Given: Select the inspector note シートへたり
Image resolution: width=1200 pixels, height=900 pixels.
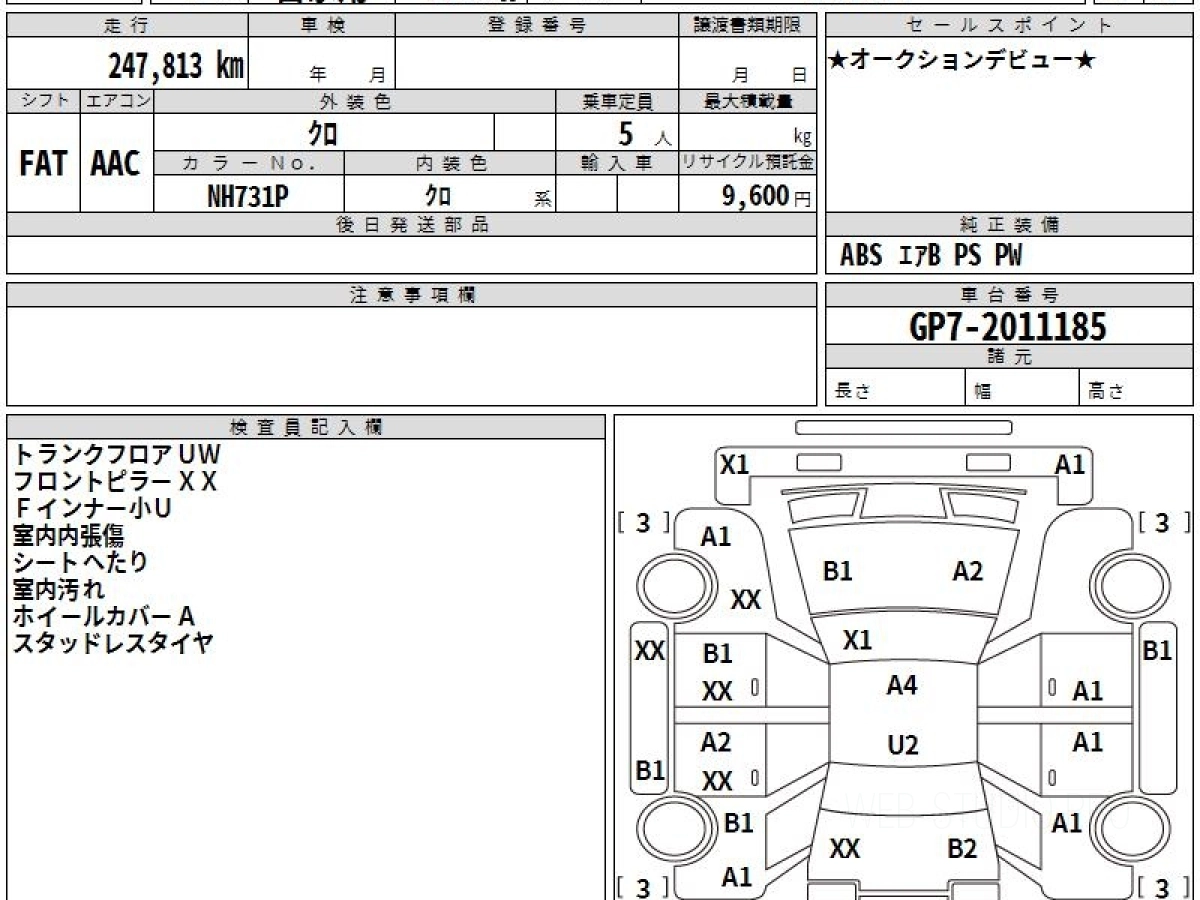Looking at the screenshot, I should (80, 562).
